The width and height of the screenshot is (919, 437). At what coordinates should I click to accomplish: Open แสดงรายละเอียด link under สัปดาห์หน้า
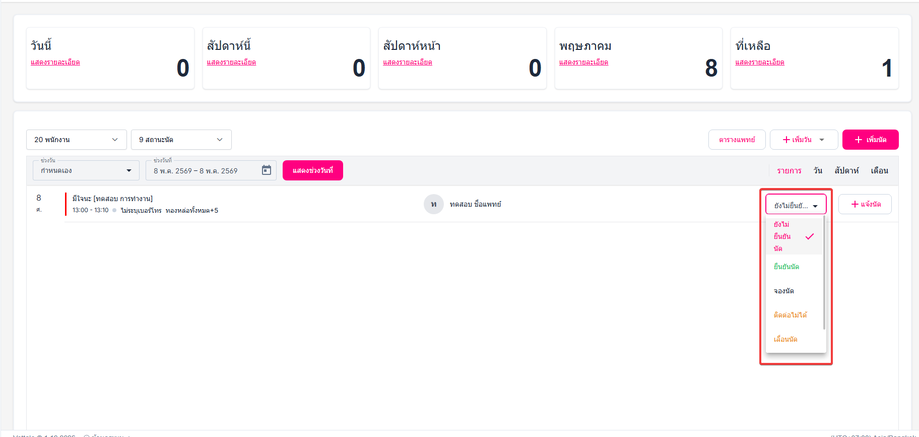coord(407,62)
